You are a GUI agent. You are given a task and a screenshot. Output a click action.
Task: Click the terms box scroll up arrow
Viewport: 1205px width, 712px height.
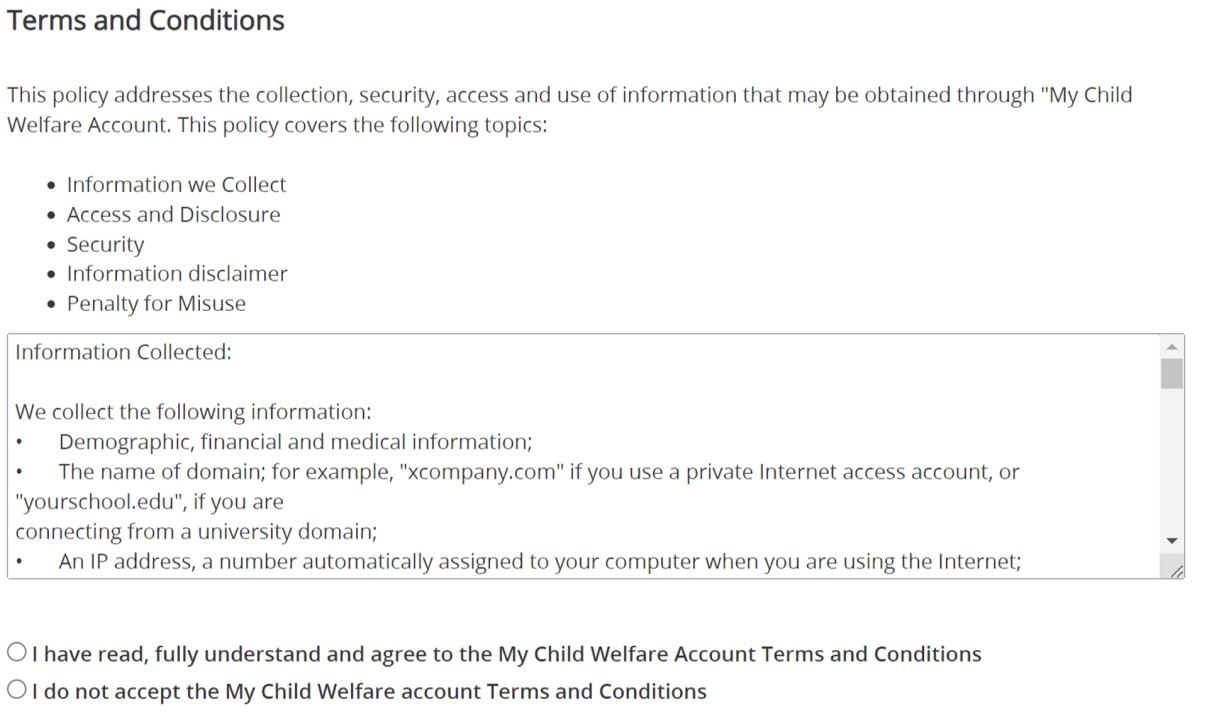(1172, 346)
